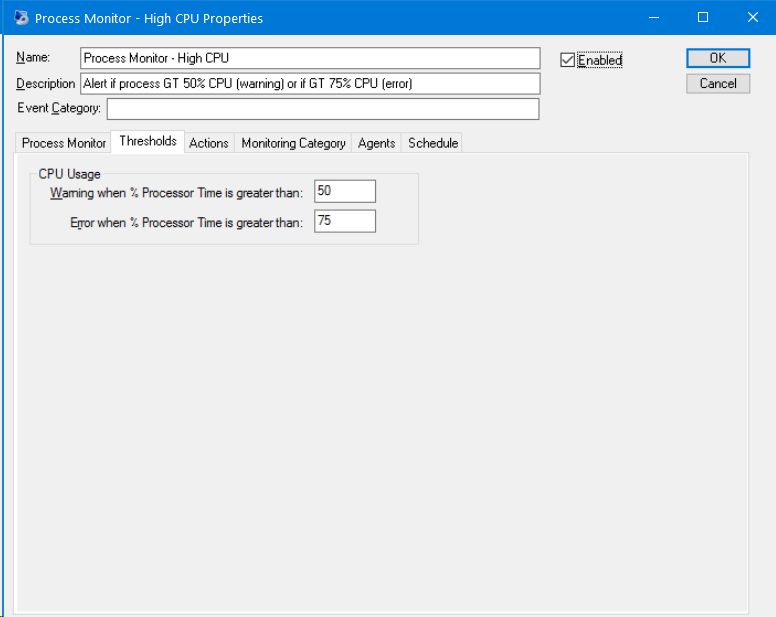Click the 'Warning when % Processor Time' label
The width and height of the screenshot is (776, 617).
coord(176,193)
